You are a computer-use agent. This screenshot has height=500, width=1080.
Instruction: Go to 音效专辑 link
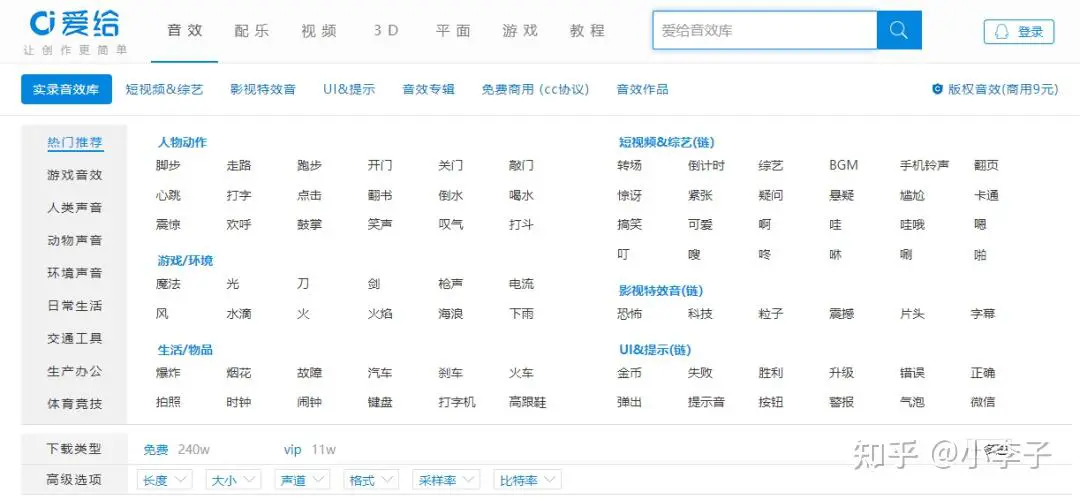(x=428, y=90)
